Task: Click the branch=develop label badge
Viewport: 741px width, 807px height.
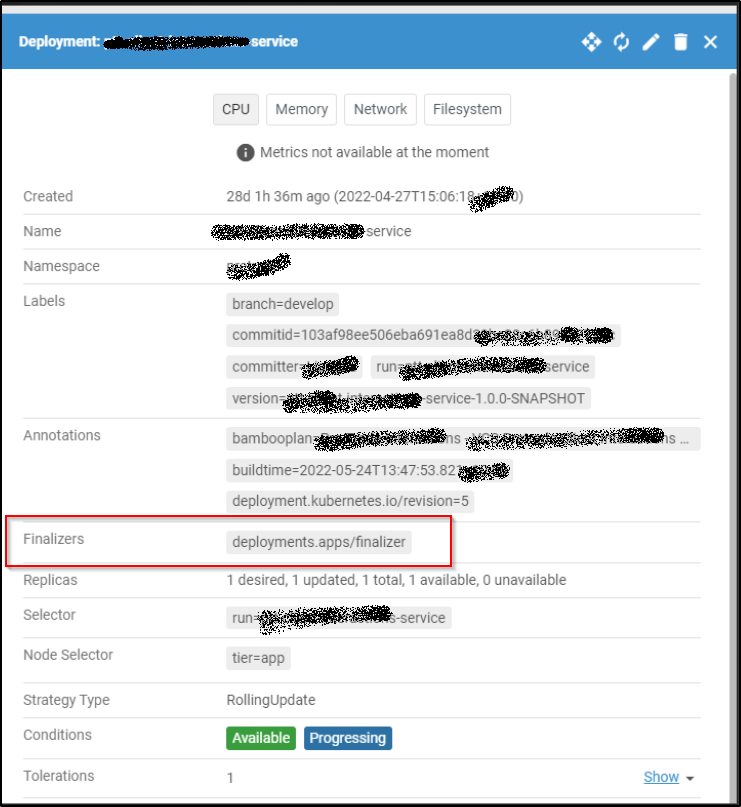Action: (283, 304)
